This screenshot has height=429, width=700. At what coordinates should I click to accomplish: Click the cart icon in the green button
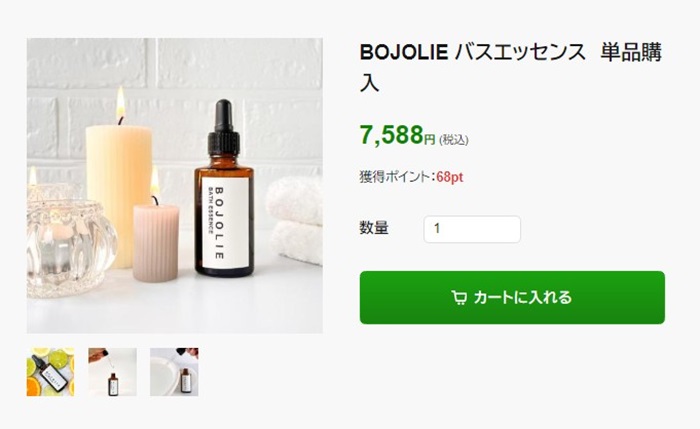pos(459,298)
